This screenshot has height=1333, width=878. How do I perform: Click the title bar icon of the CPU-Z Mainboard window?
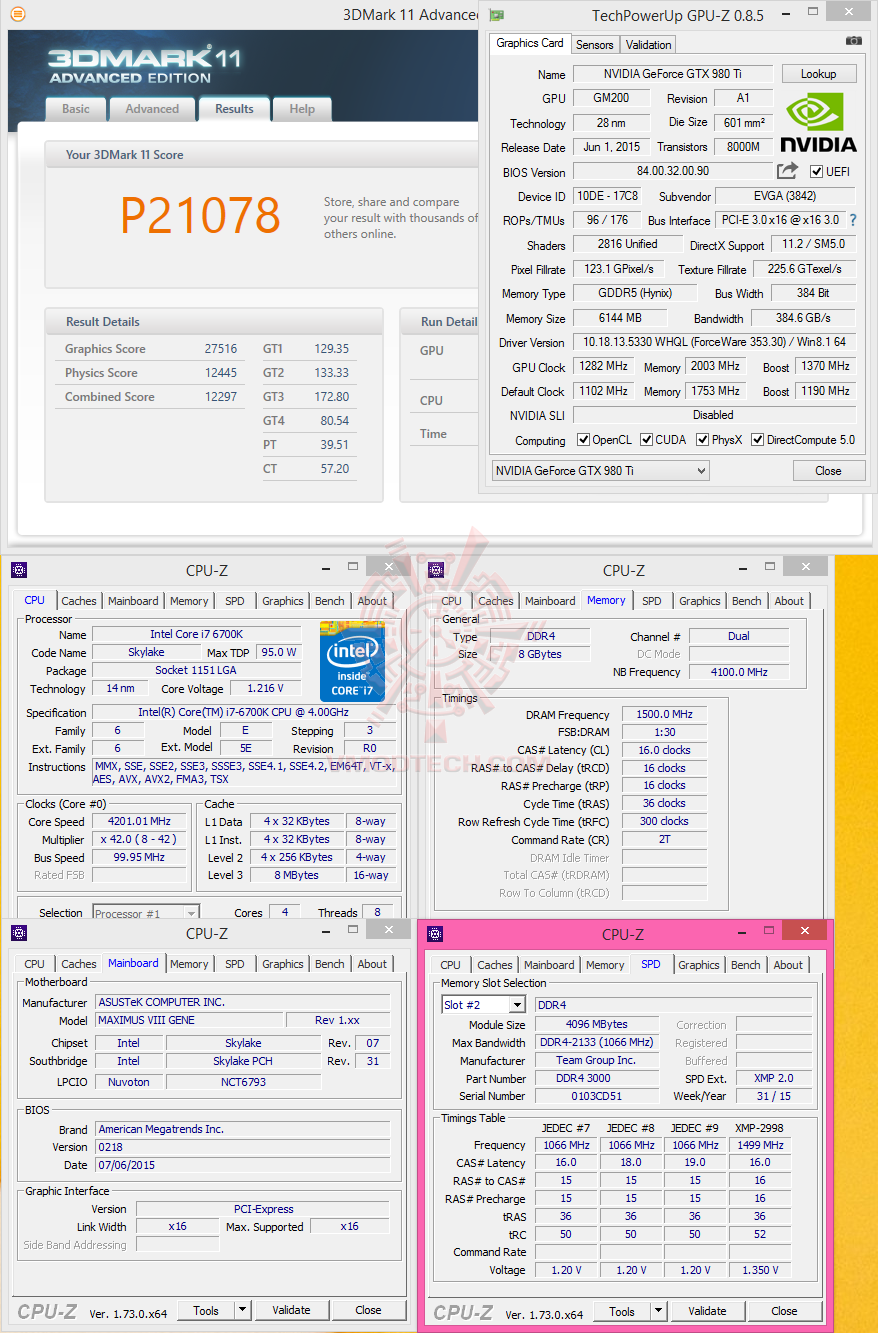point(19,933)
